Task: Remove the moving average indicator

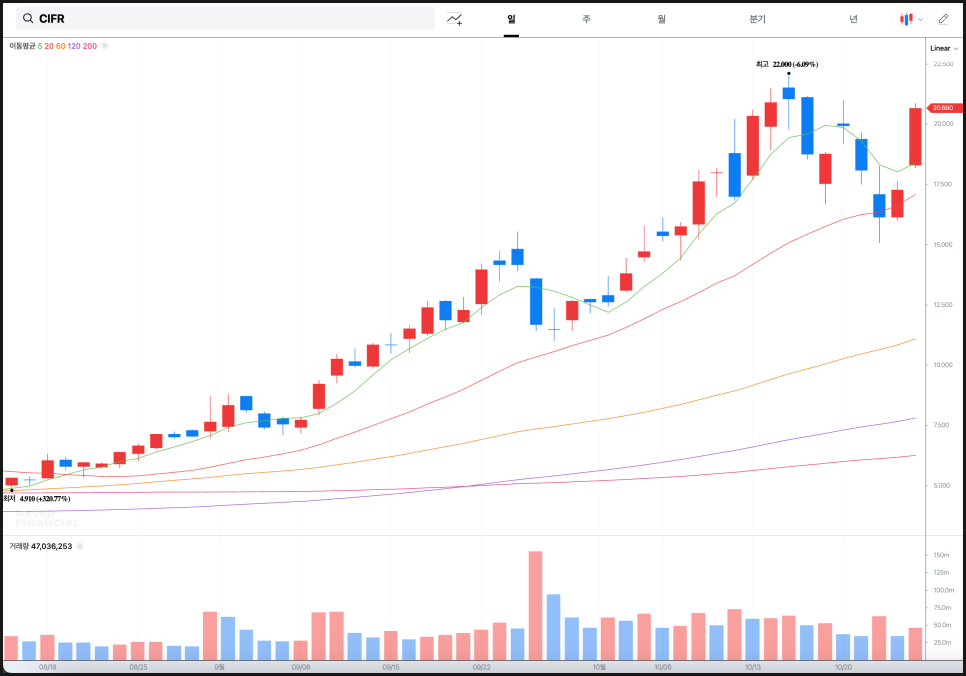Action: tap(105, 46)
